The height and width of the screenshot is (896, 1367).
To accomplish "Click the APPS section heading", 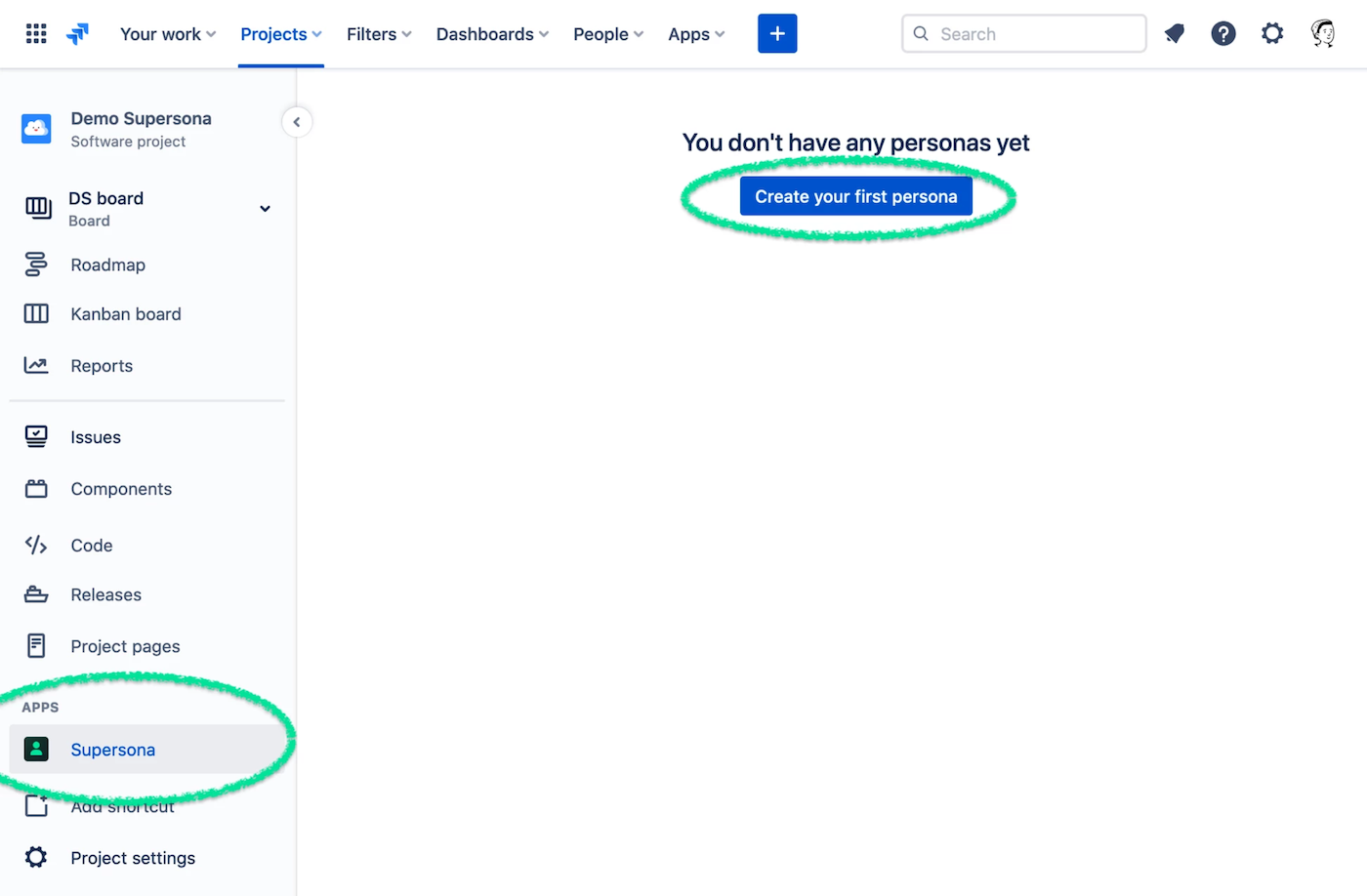I will click(x=40, y=707).
